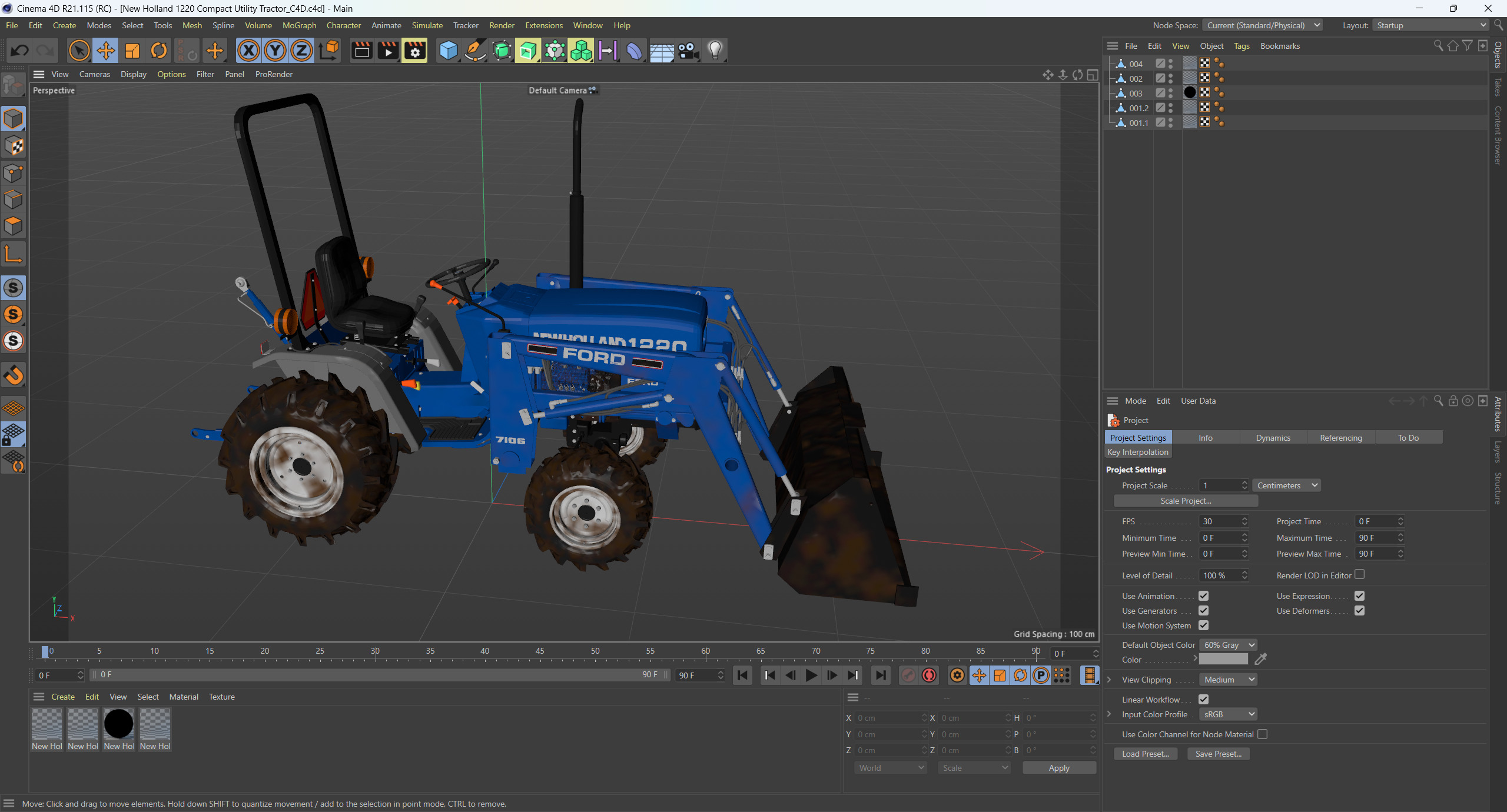1507x812 pixels.
Task: Add a Light object with the bulb icon
Action: [x=715, y=51]
